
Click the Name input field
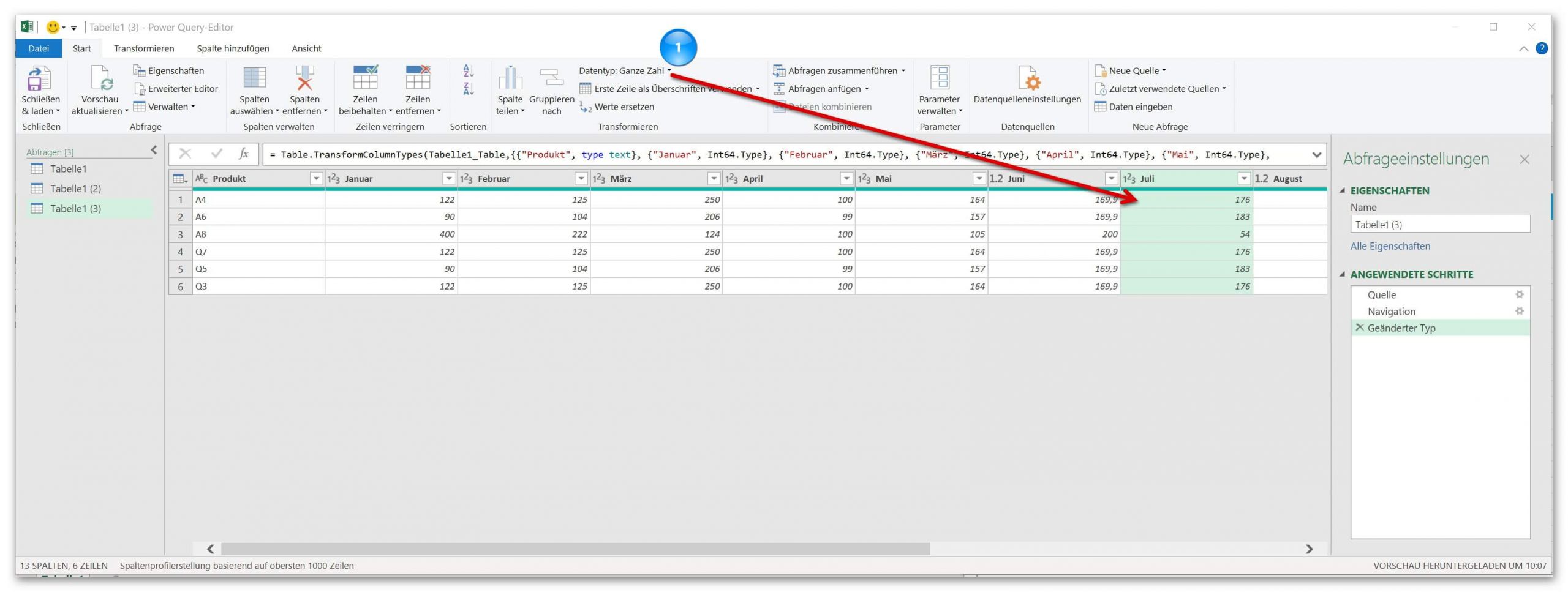(x=1440, y=224)
